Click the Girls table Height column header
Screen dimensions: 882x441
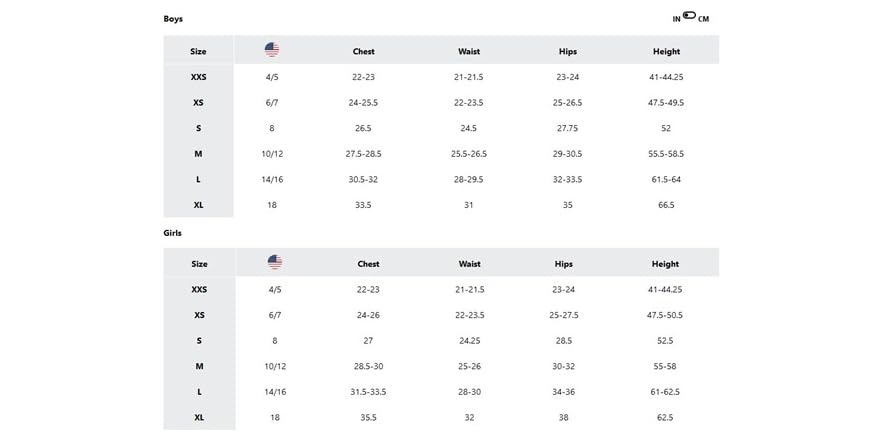click(665, 264)
